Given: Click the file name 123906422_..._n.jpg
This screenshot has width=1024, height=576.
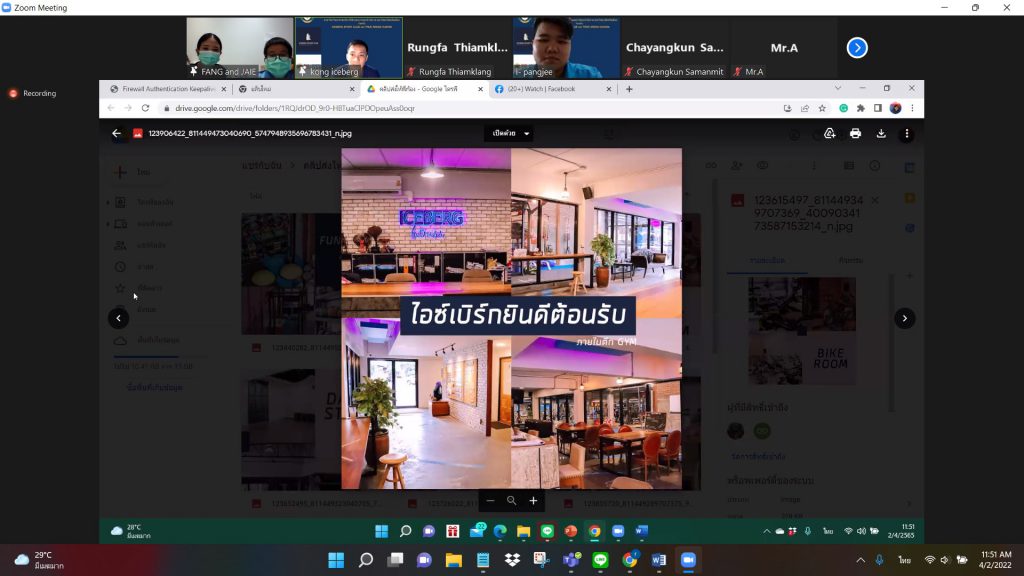Looking at the screenshot, I should click(x=249, y=133).
